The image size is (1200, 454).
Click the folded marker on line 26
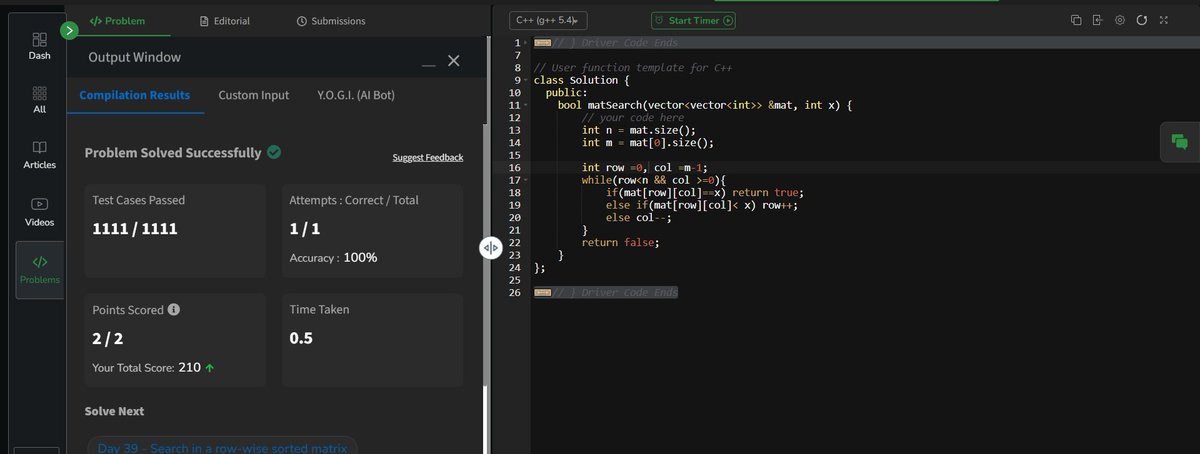541,292
